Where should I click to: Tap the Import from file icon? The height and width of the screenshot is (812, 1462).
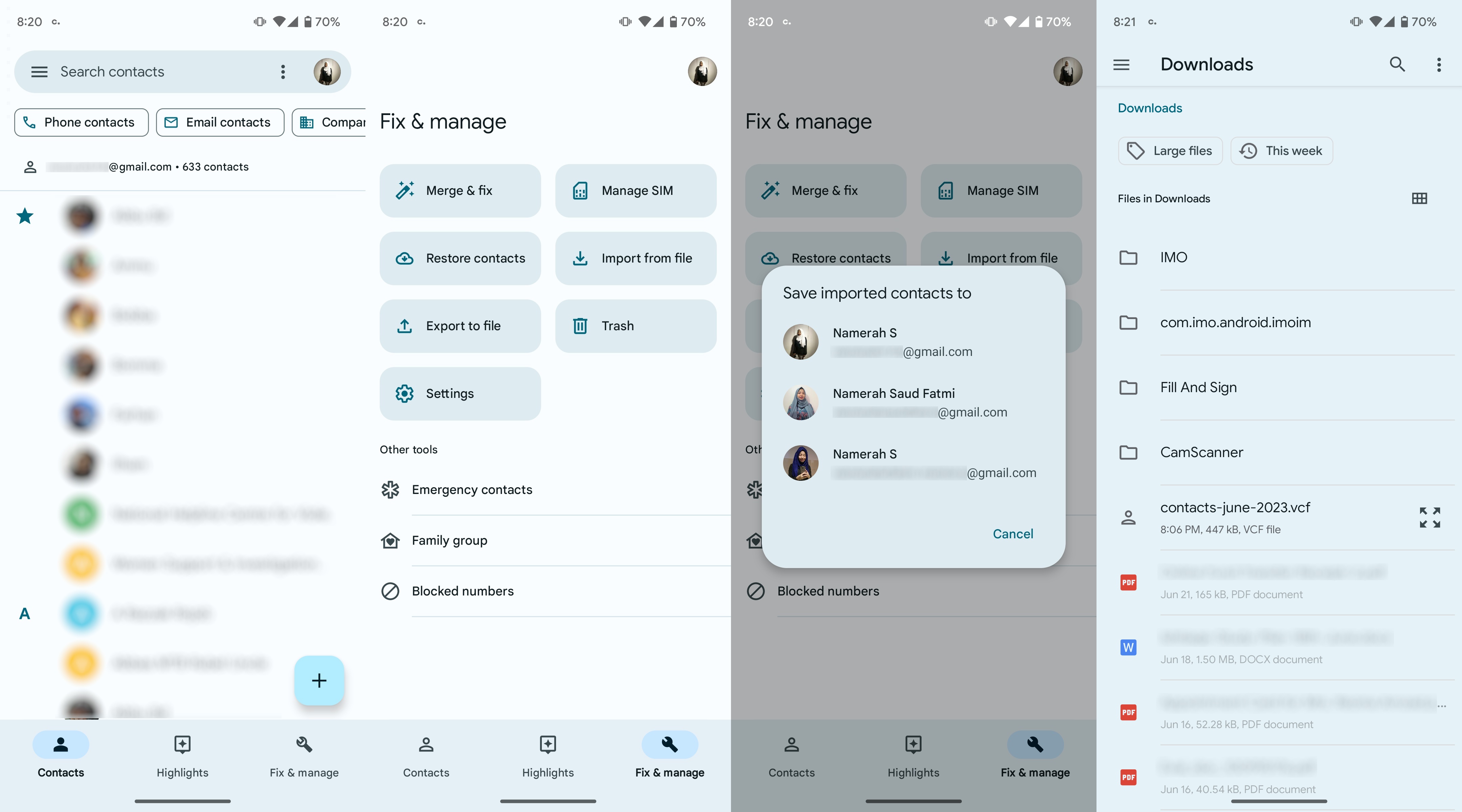pyautogui.click(x=579, y=258)
